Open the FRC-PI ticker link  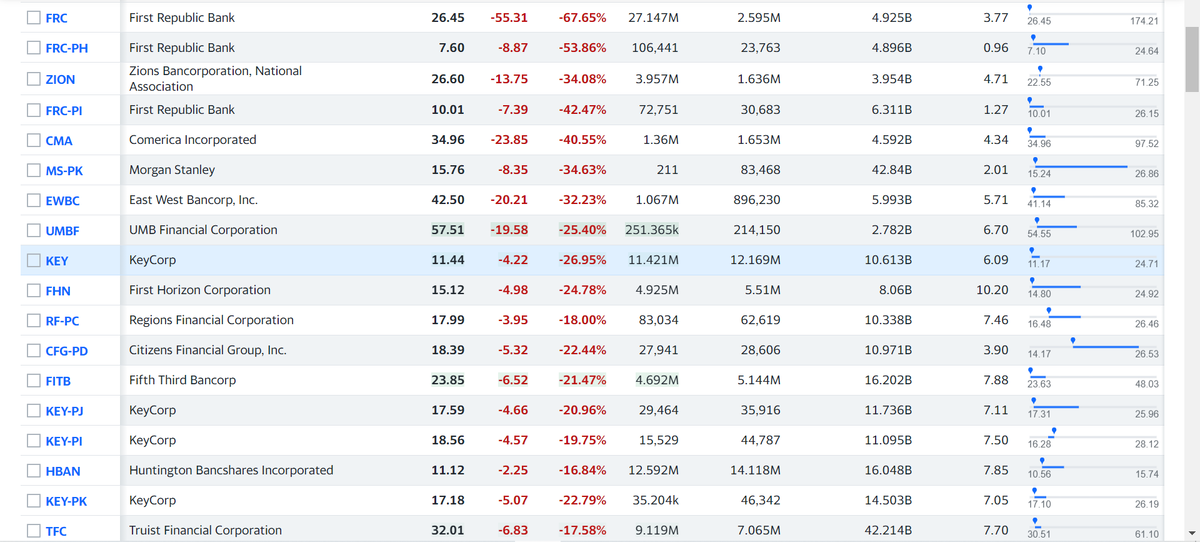tap(64, 112)
